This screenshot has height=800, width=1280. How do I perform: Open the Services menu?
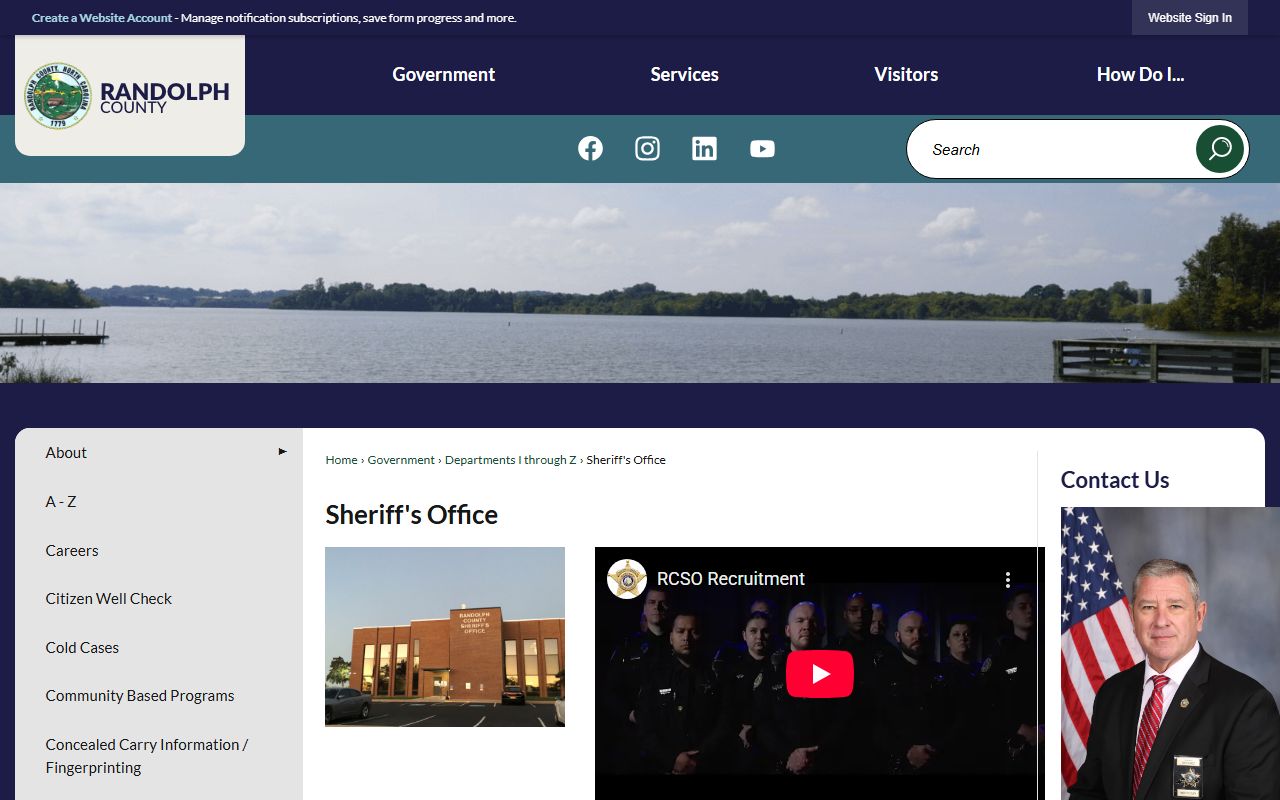pyautogui.click(x=685, y=74)
